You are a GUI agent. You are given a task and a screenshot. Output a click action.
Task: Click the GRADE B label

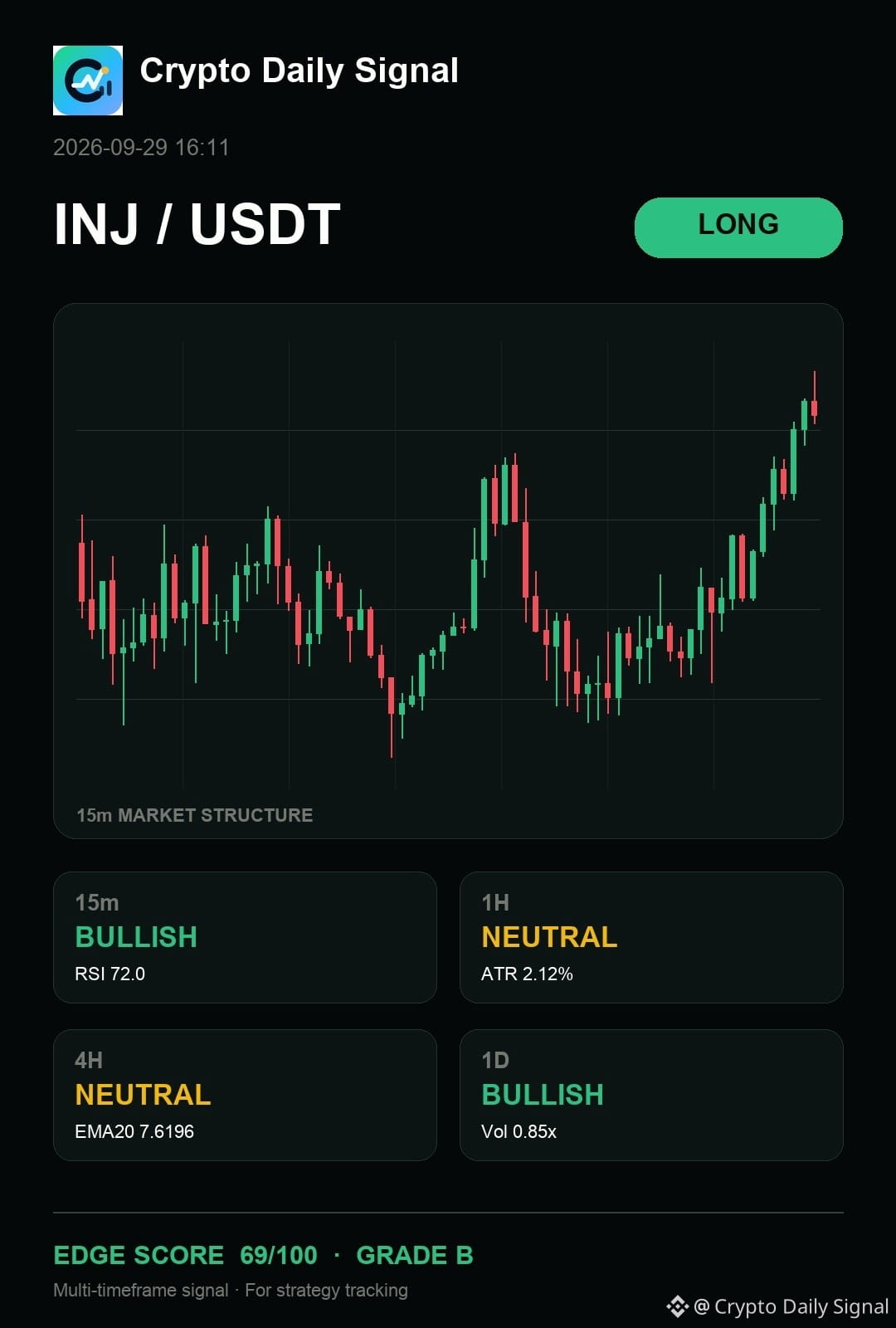tap(415, 1255)
